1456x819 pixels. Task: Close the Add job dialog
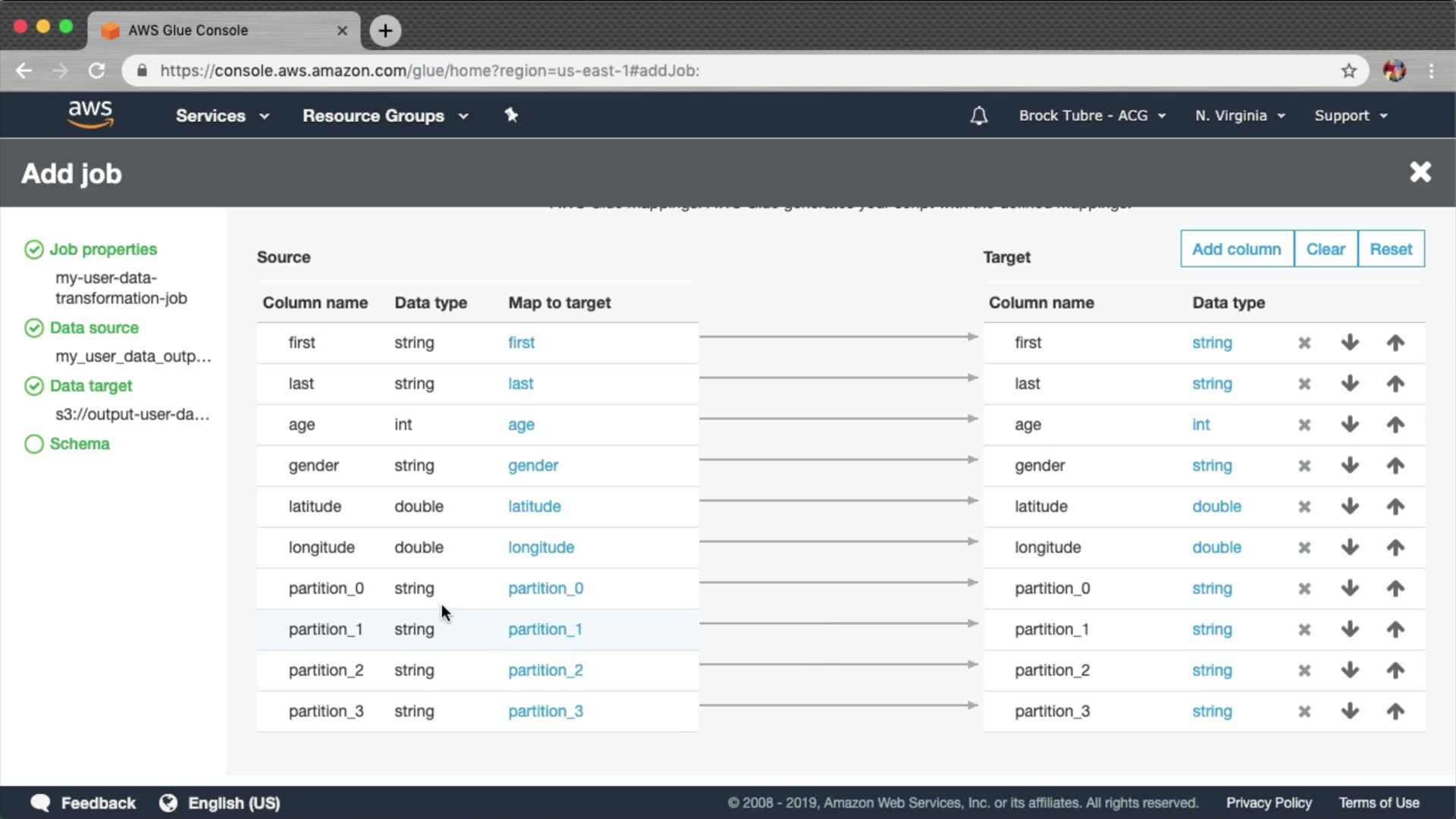tap(1420, 172)
